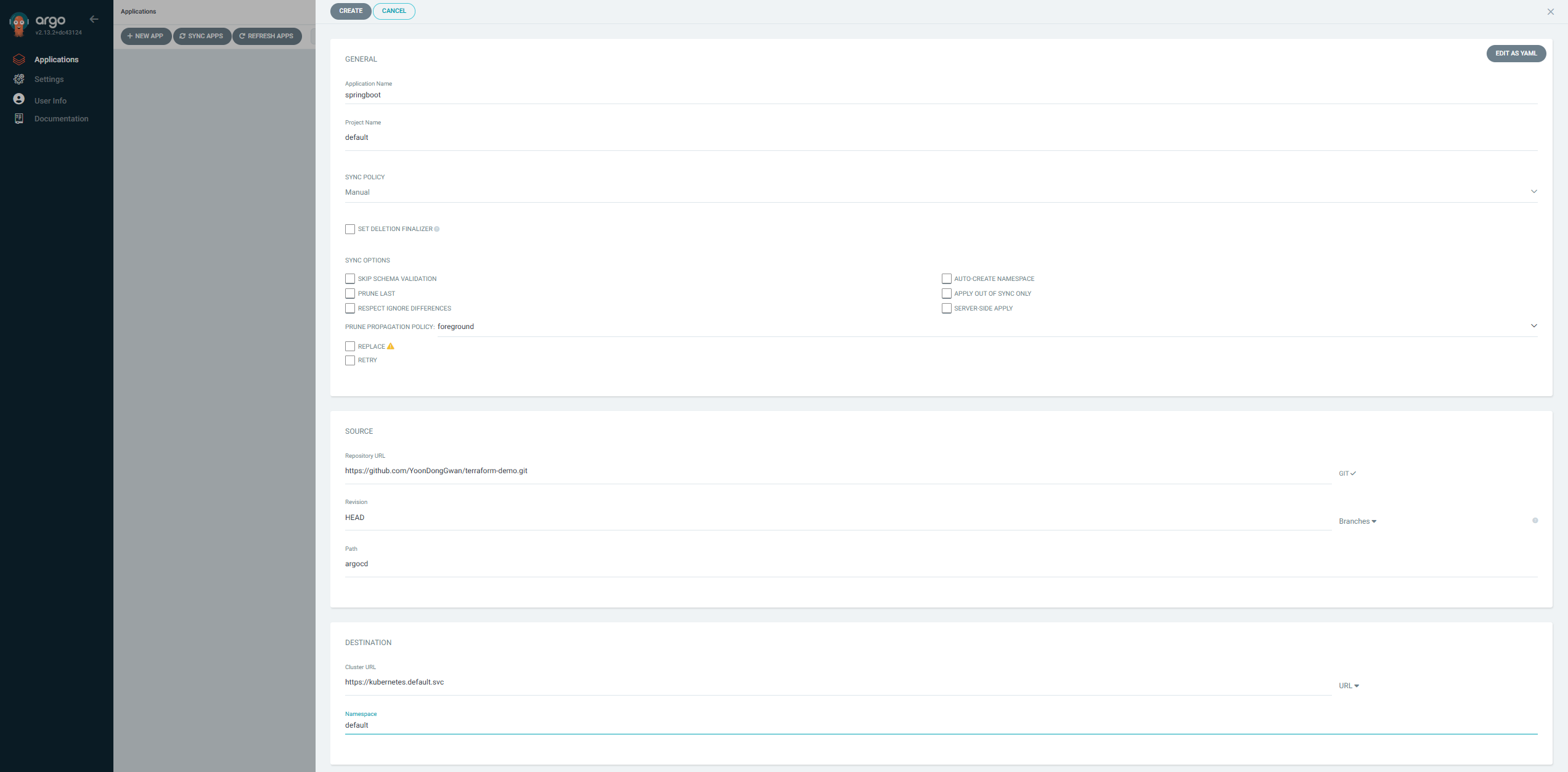The height and width of the screenshot is (772, 1568).
Task: Expand the Branches revision type dropdown
Action: pyautogui.click(x=1357, y=521)
